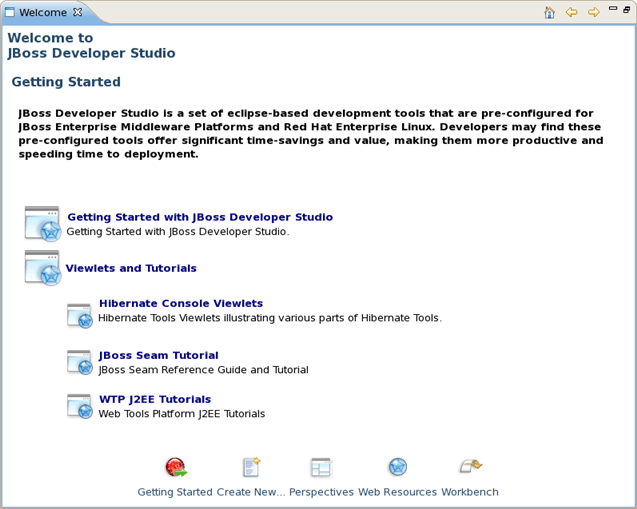
Task: Click the Home icon in the Welcome toolbar
Action: (549, 13)
